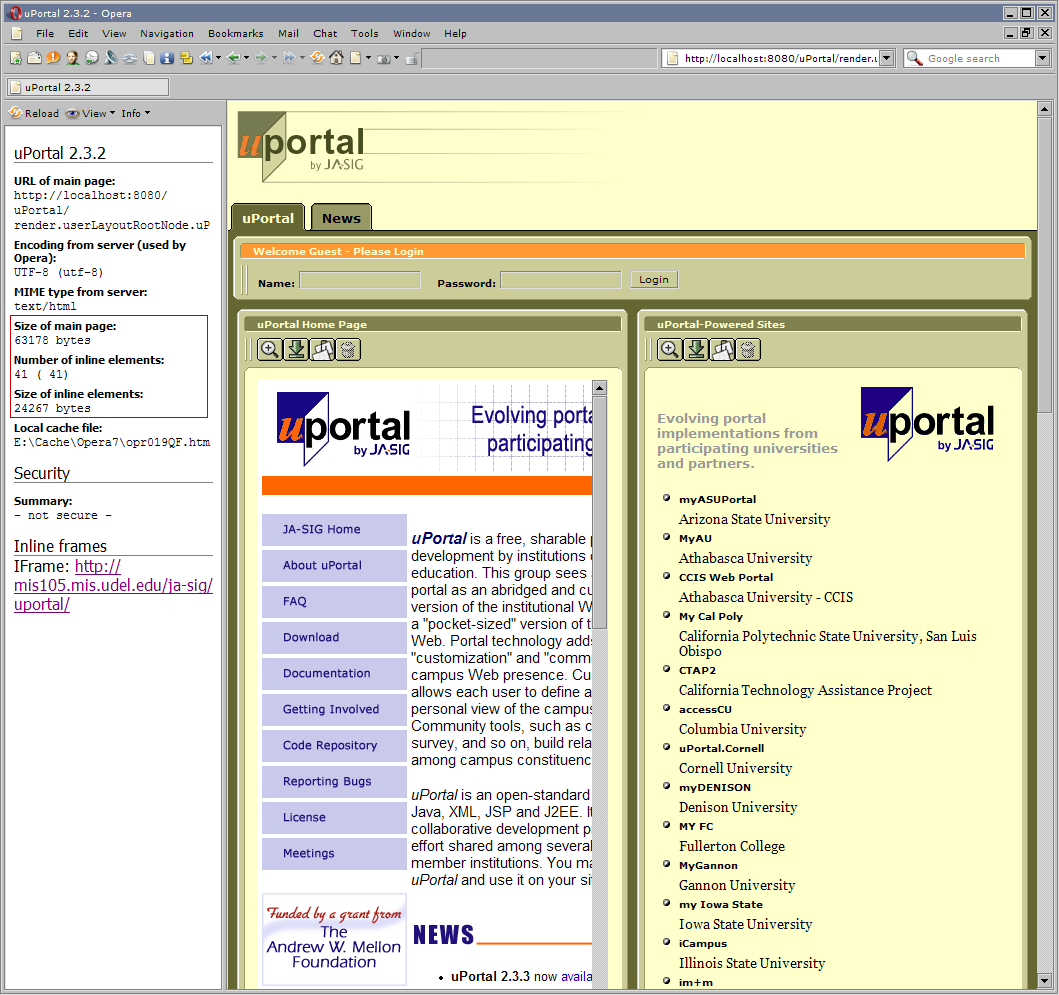This screenshot has height=995, width=1059.
Task: Open the Code Repository link
Action: point(330,745)
